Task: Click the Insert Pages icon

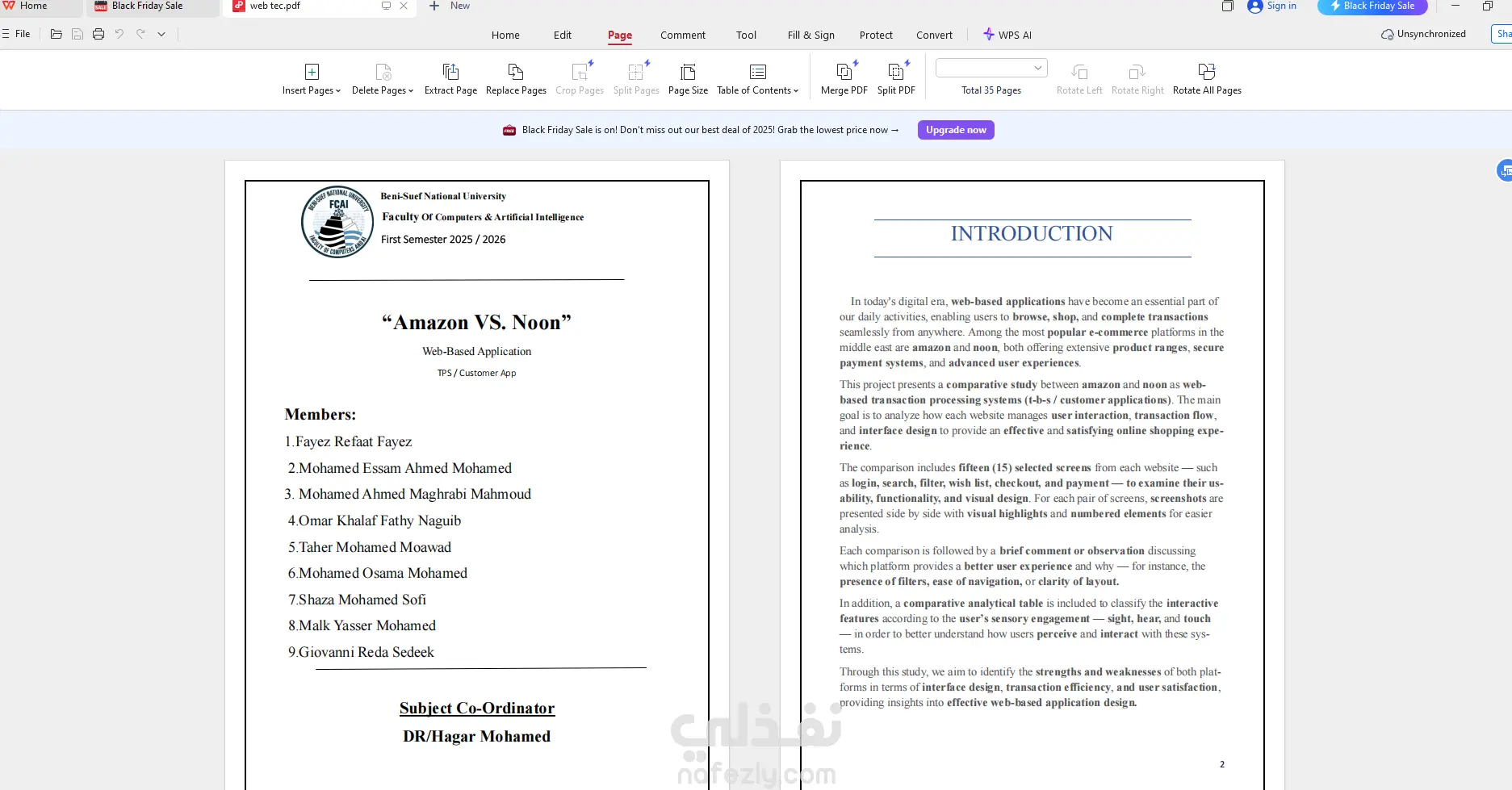Action: click(312, 72)
